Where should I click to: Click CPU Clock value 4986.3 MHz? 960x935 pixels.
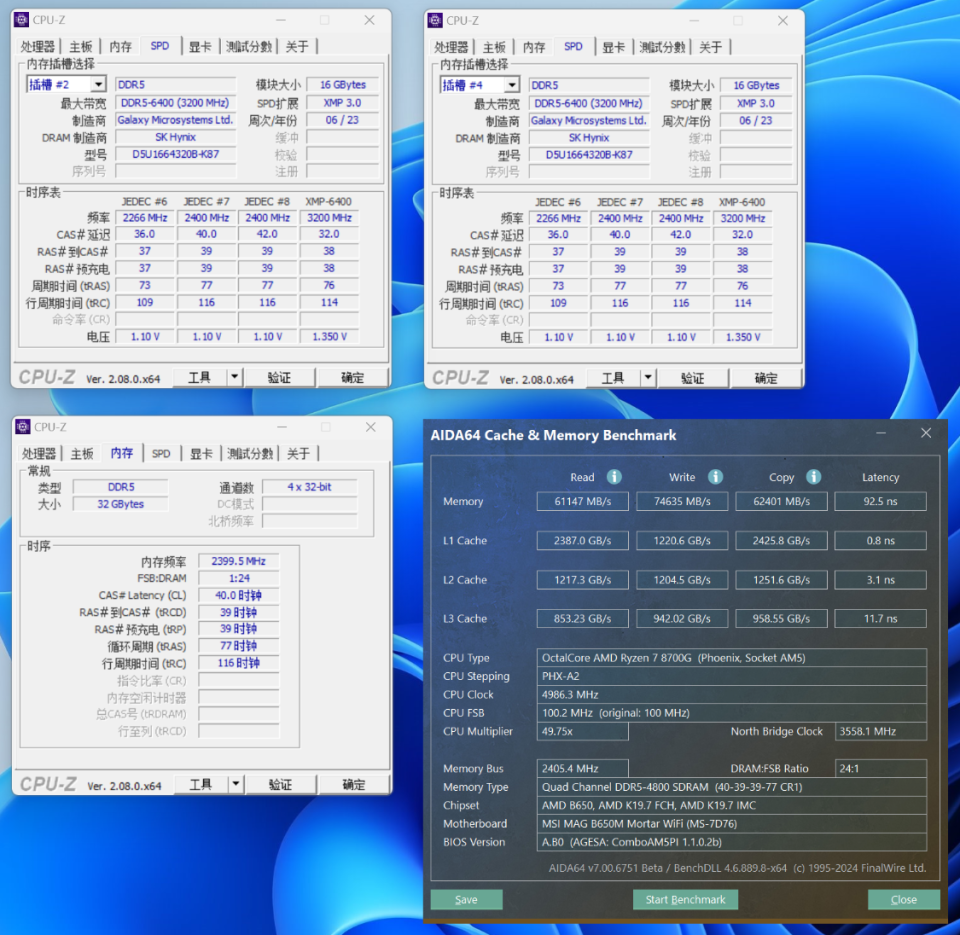tap(732, 694)
